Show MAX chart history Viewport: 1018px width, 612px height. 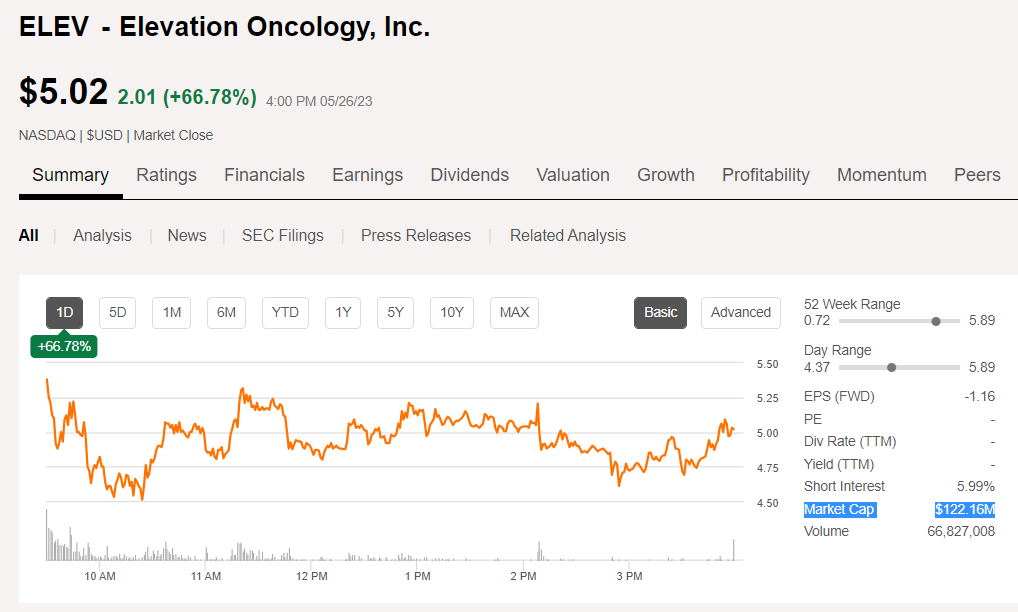[514, 312]
